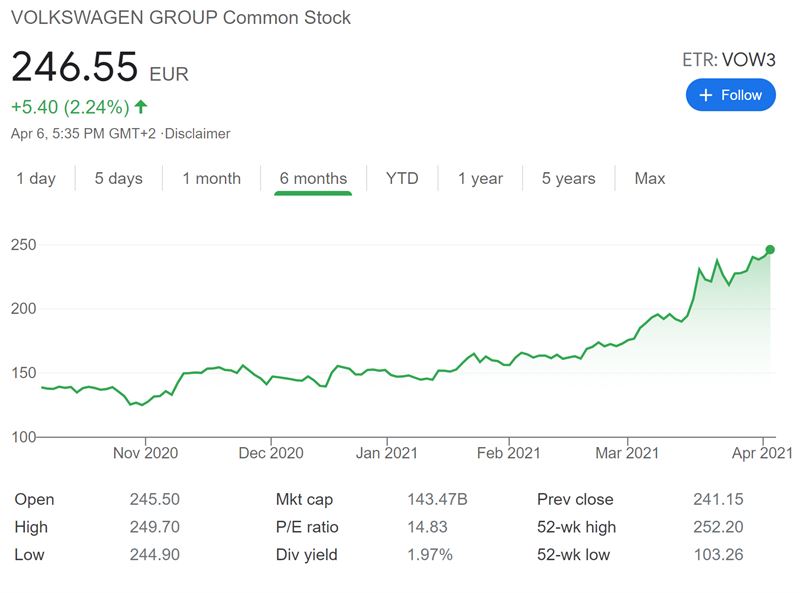Click the High value 249.70
Screen dimensions: 800x593
(155, 527)
